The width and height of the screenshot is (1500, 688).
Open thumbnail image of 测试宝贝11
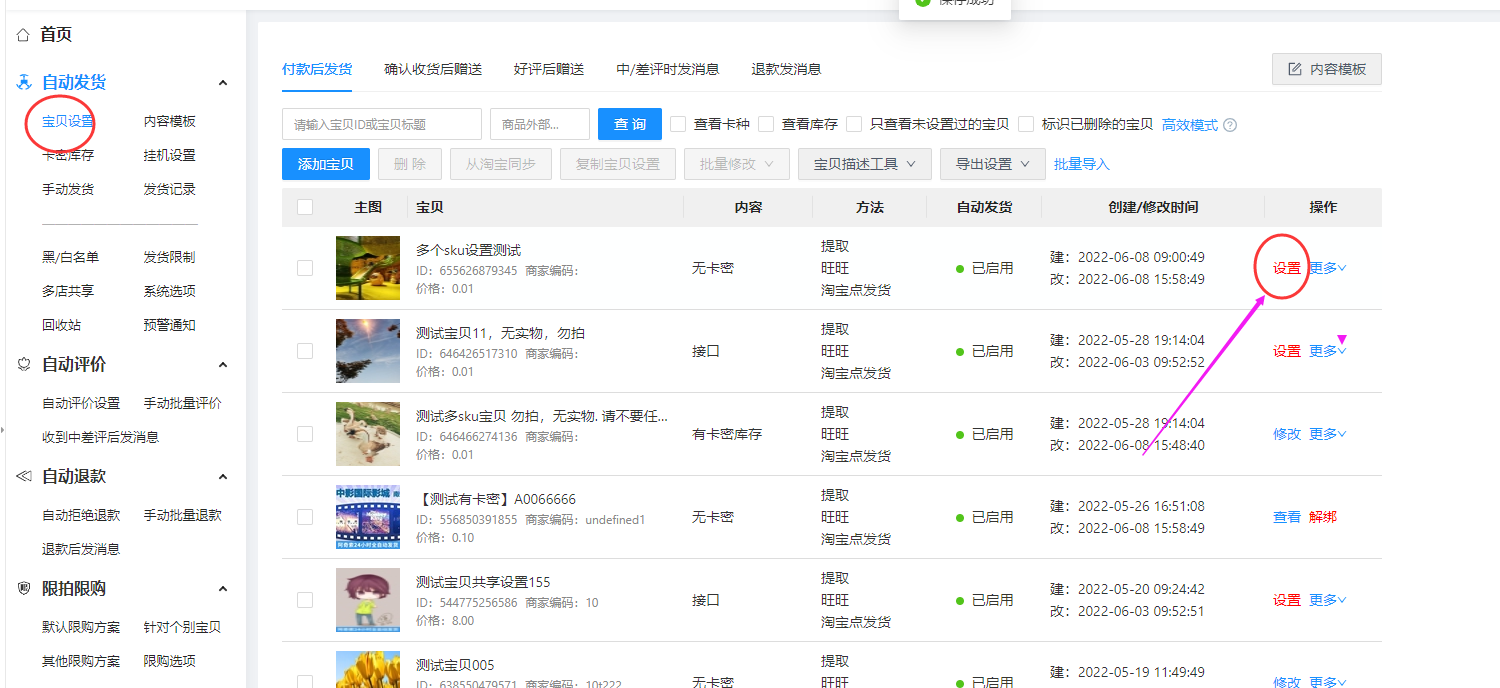368,351
